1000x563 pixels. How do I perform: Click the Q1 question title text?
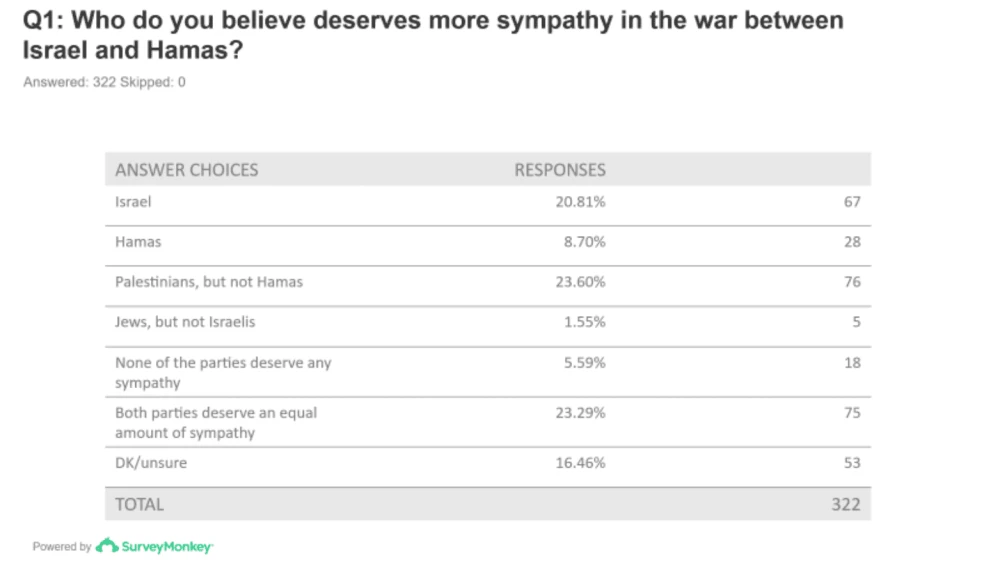pos(432,34)
